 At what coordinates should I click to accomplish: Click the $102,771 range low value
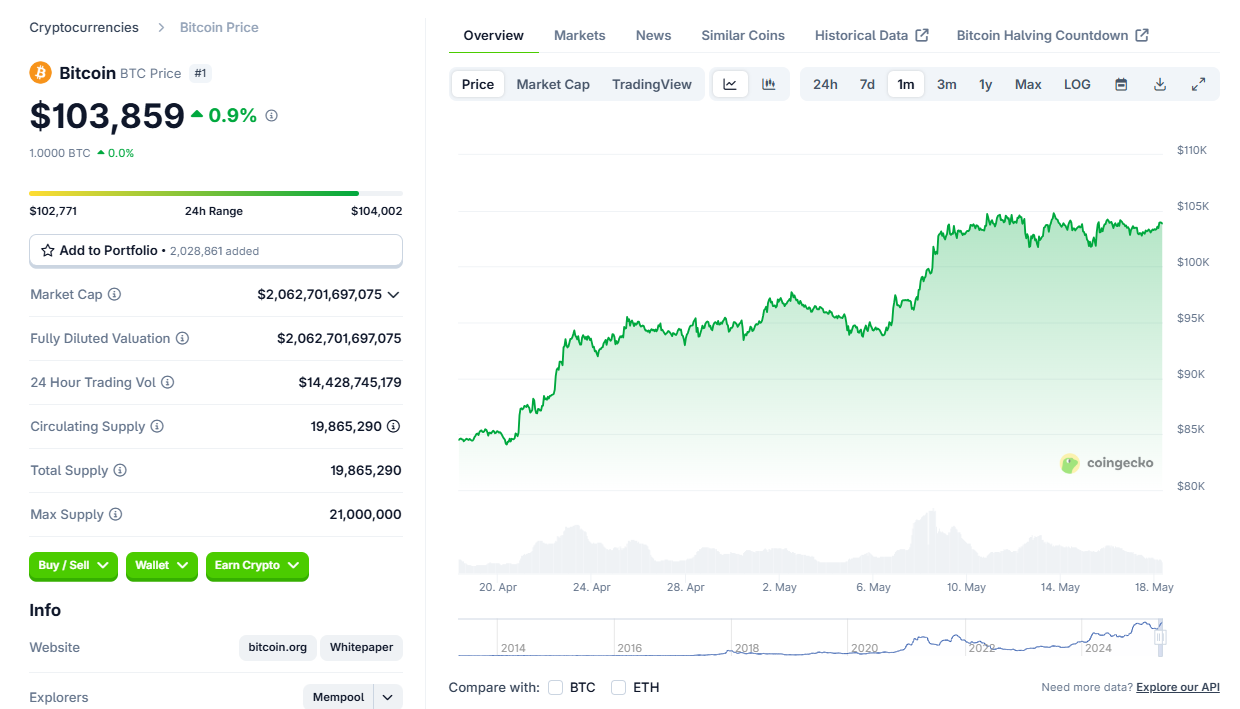(x=54, y=212)
